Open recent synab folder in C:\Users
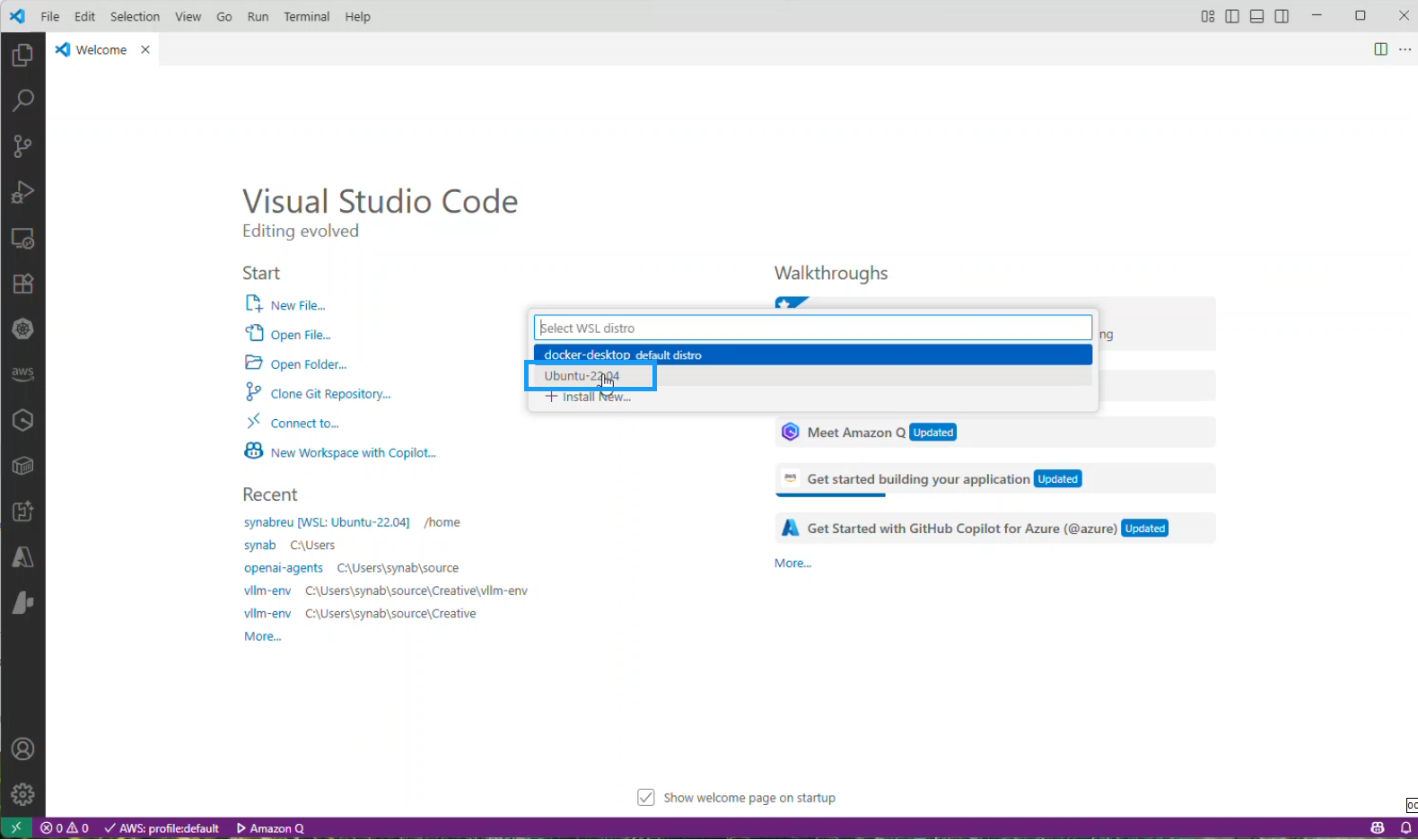The image size is (1418, 840). point(260,545)
